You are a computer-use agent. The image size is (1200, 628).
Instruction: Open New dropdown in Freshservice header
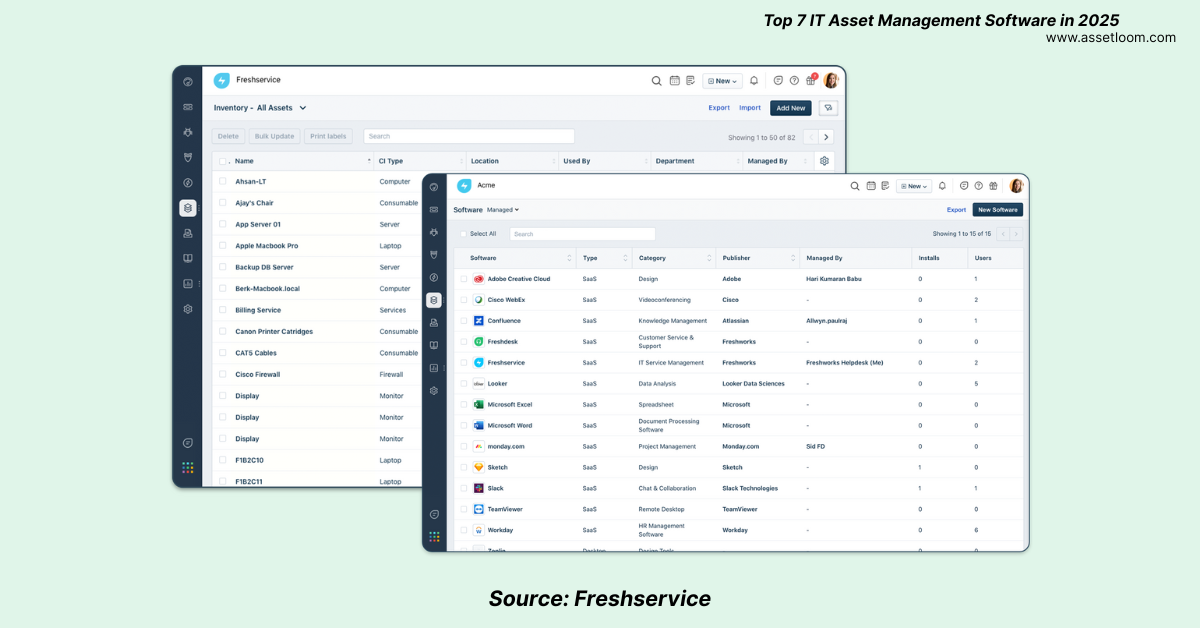(722, 81)
